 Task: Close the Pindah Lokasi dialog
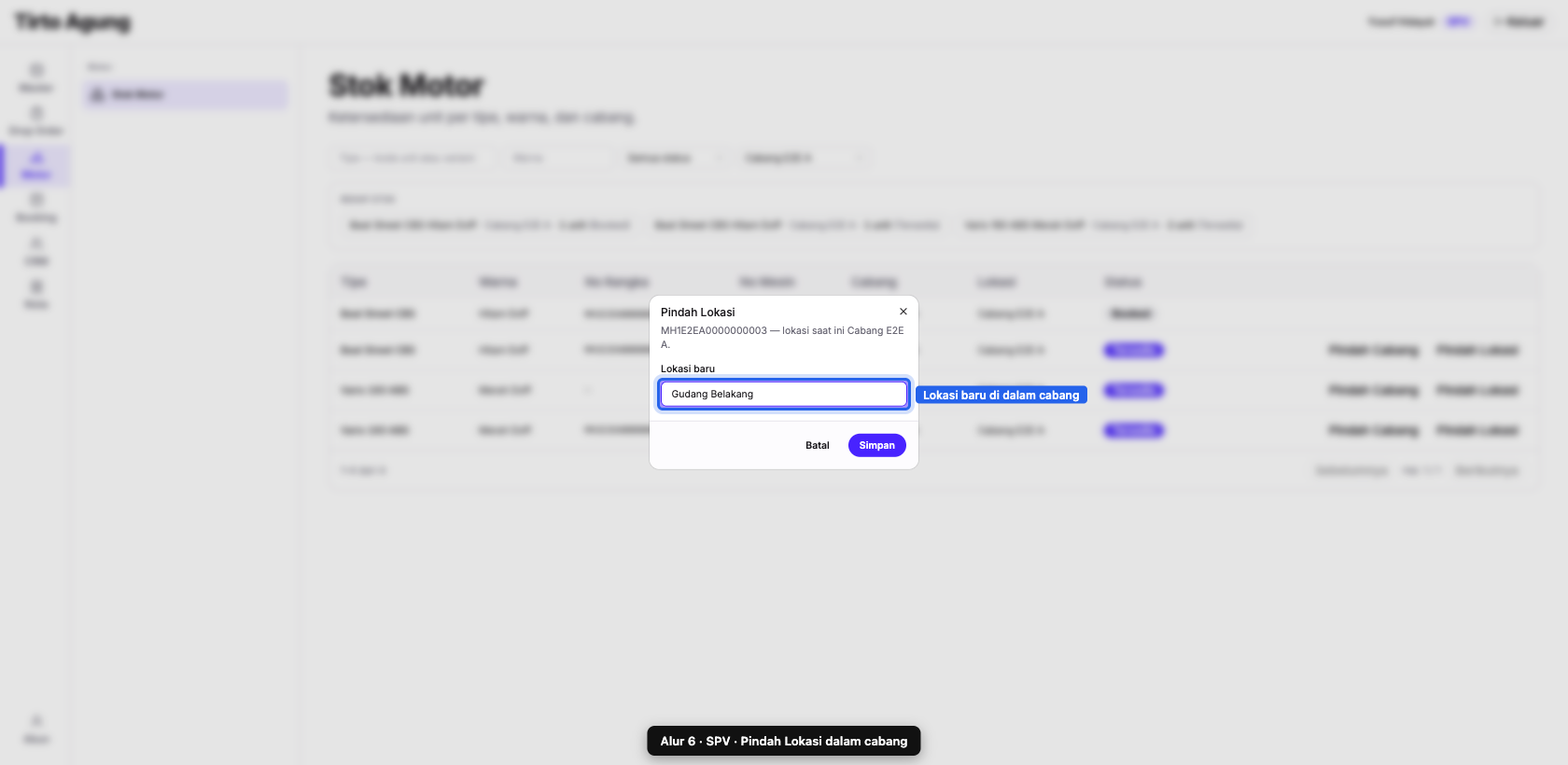click(x=903, y=312)
